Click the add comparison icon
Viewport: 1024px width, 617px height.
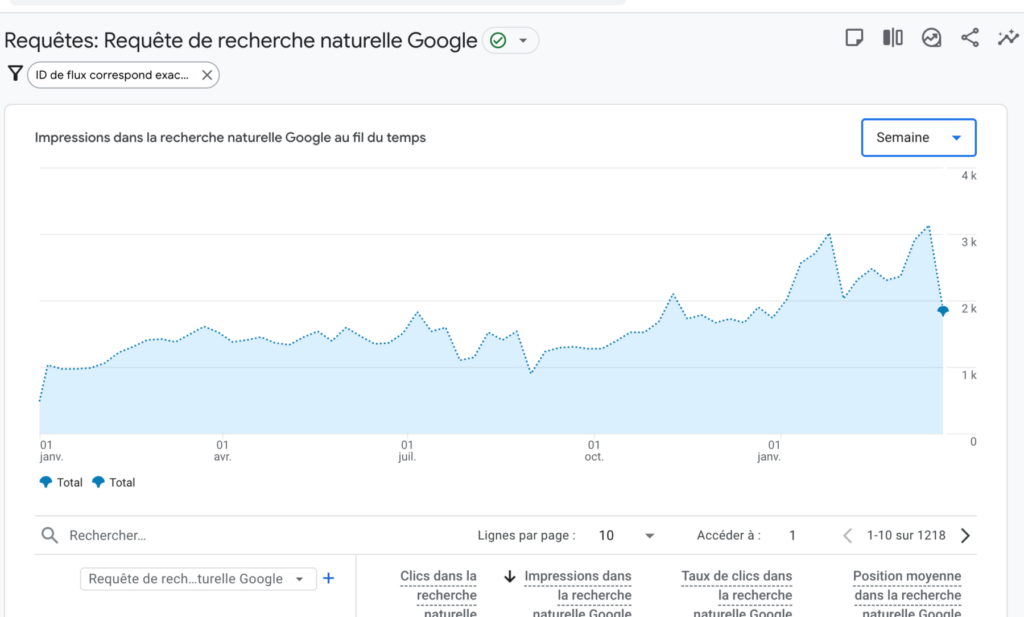coord(892,37)
